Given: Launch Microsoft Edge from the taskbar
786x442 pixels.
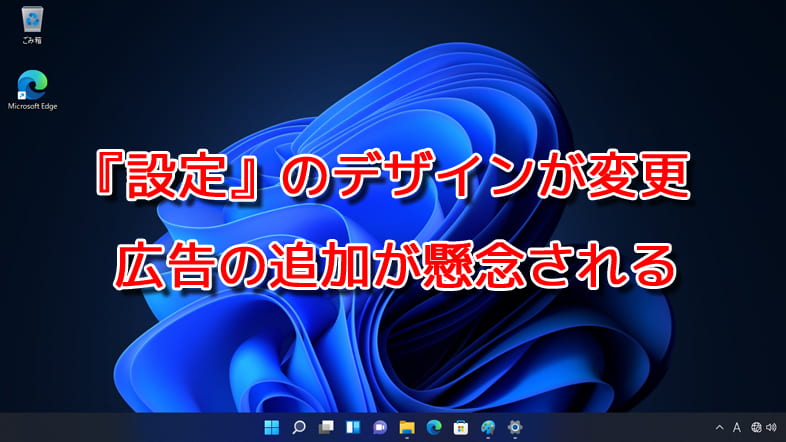Looking at the screenshot, I should (x=434, y=427).
